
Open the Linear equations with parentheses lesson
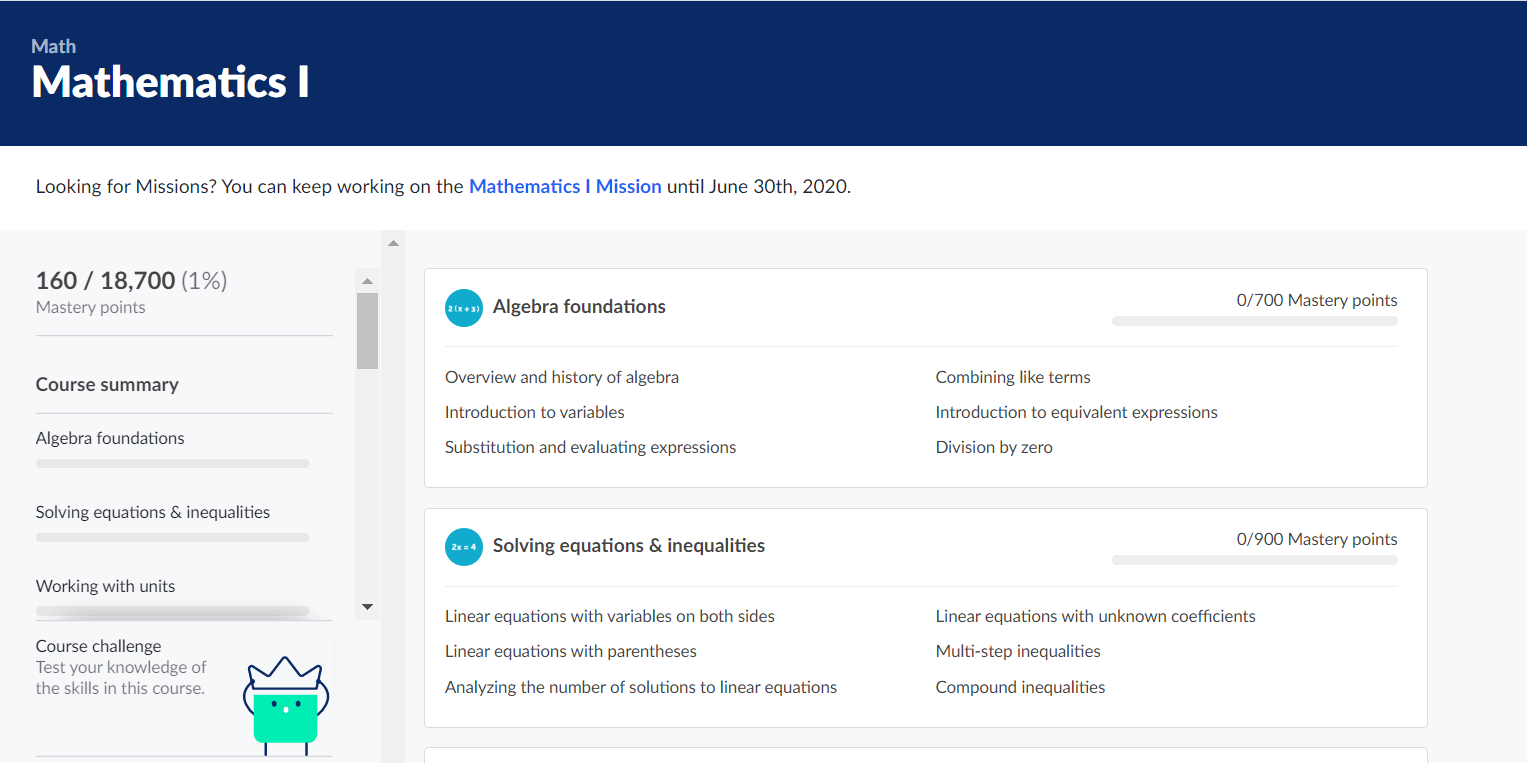570,650
